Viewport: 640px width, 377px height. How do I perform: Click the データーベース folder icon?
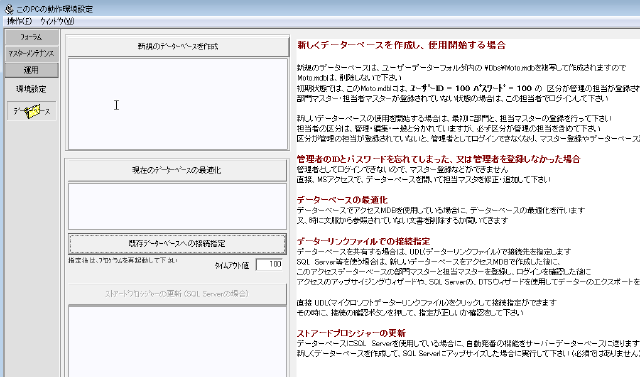(32, 111)
